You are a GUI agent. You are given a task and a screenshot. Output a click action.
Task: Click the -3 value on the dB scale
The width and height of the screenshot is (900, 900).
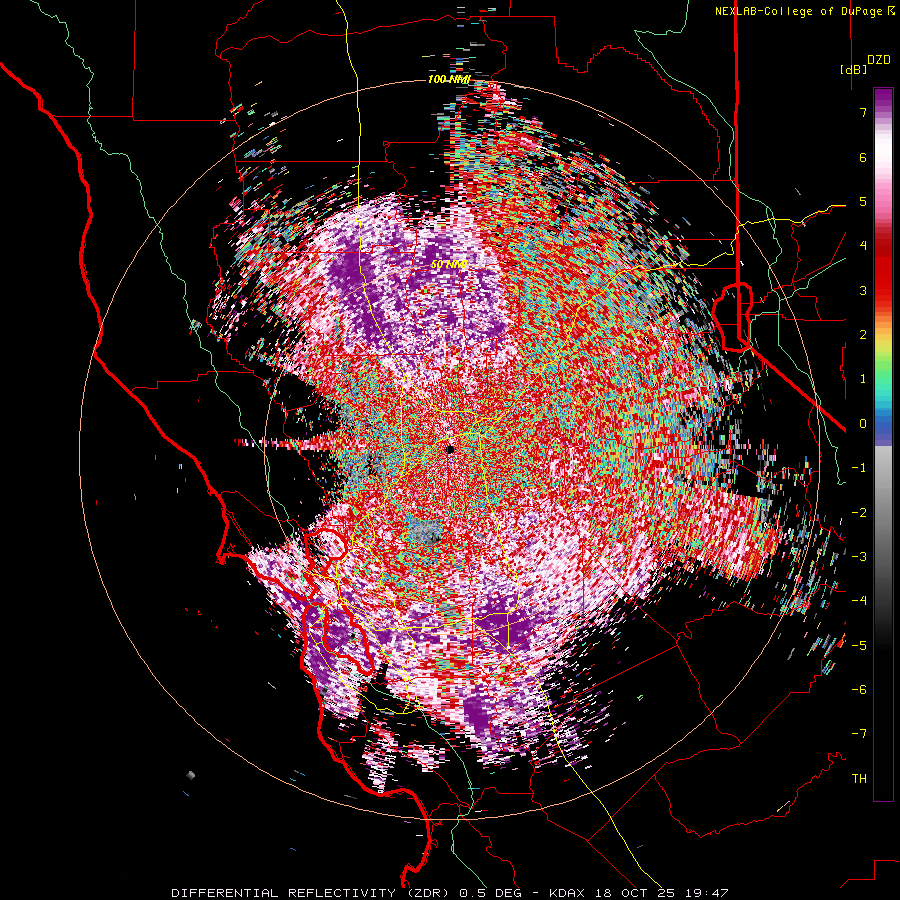point(859,557)
